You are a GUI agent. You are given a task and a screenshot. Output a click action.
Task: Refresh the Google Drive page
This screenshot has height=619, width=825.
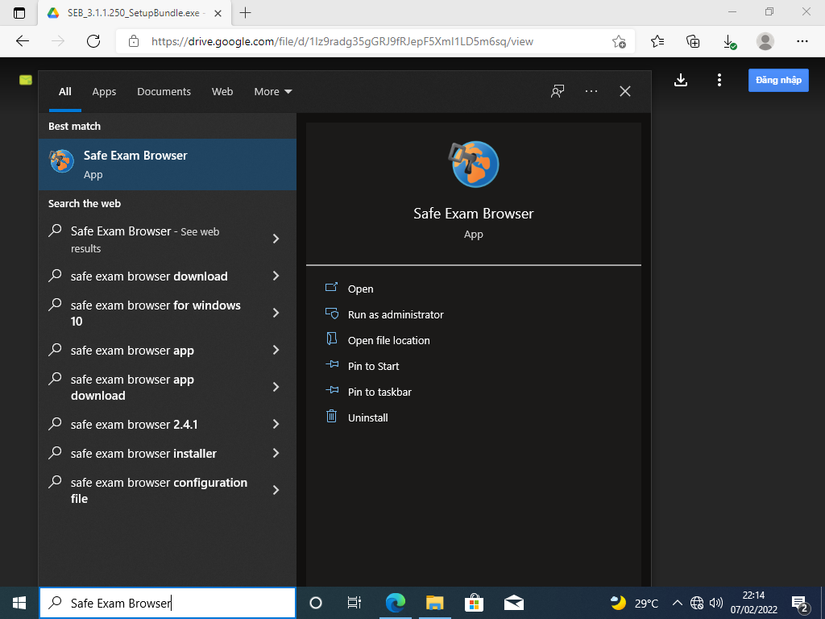point(94,41)
